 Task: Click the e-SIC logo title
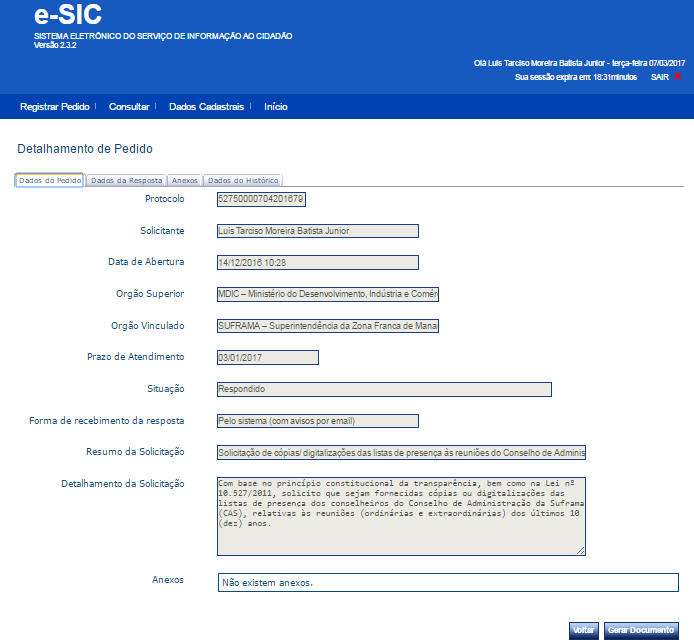point(68,15)
